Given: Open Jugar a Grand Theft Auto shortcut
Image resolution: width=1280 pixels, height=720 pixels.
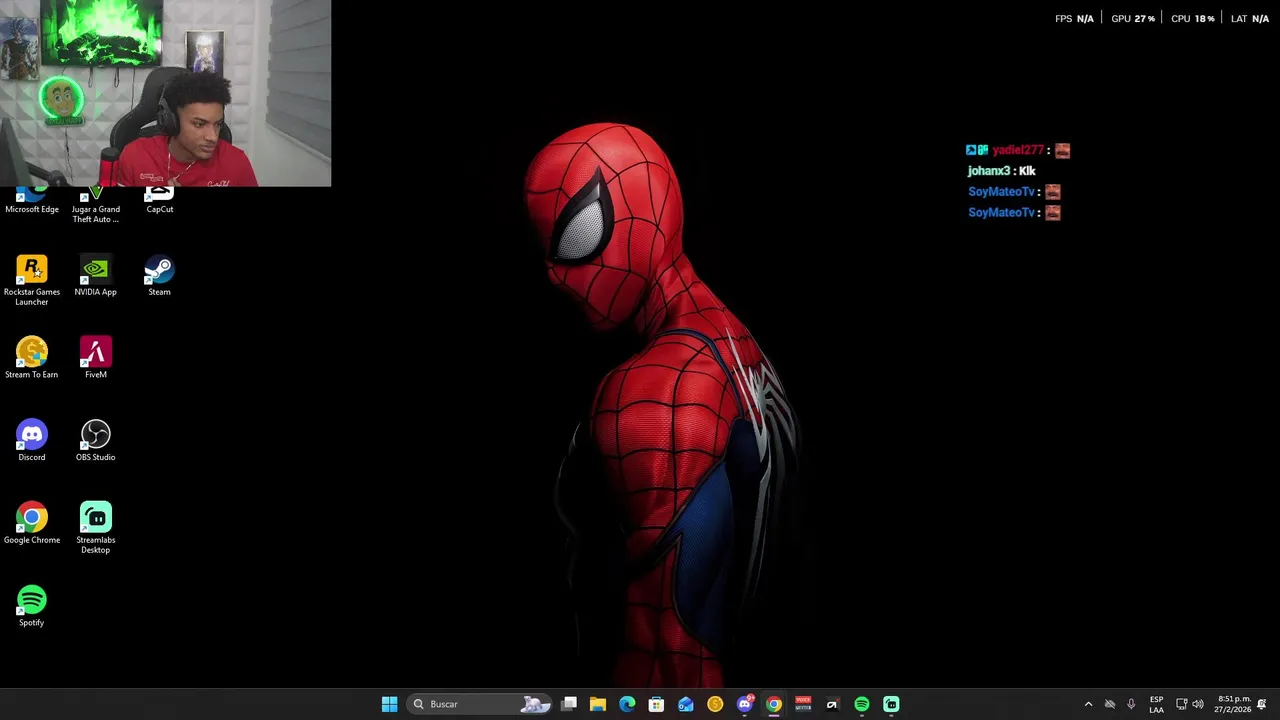Looking at the screenshot, I should tap(95, 206).
